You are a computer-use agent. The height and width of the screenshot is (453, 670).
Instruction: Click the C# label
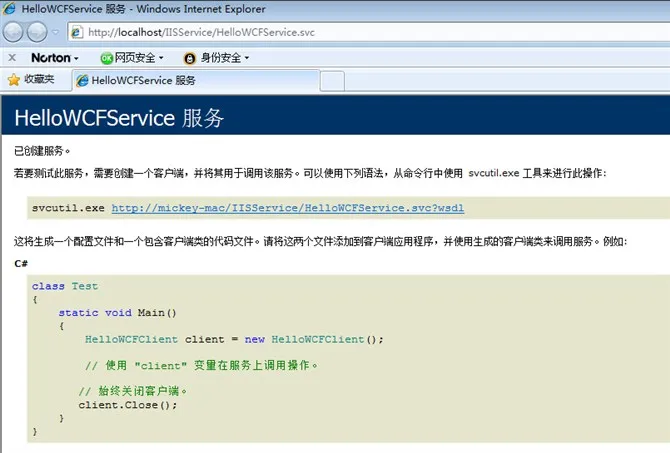point(21,263)
